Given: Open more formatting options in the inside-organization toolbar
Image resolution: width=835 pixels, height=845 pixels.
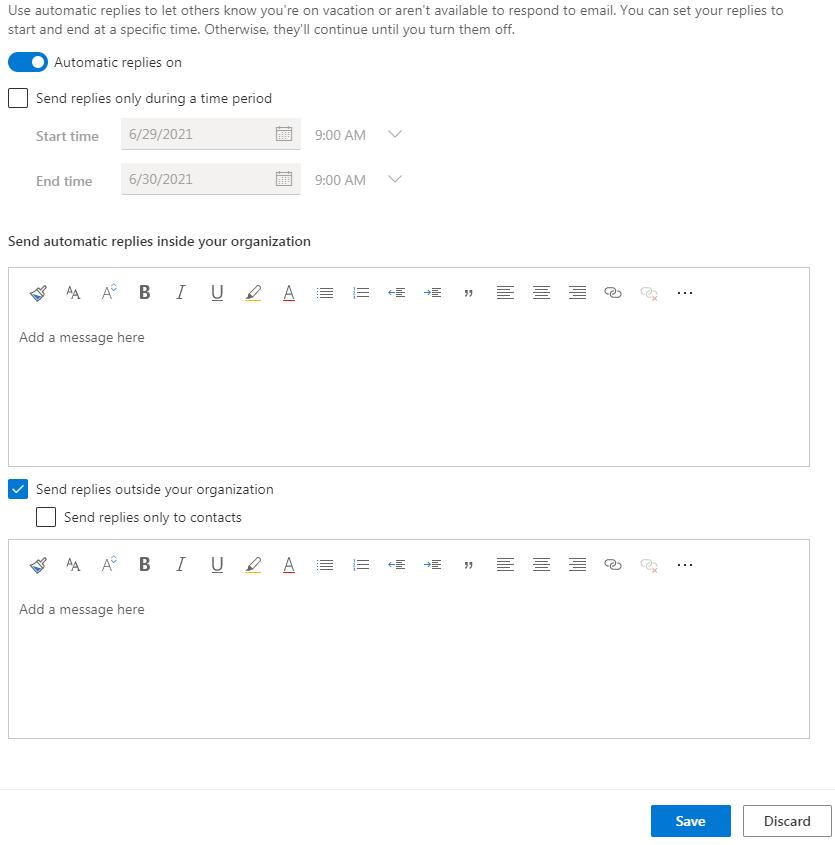Looking at the screenshot, I should (684, 293).
